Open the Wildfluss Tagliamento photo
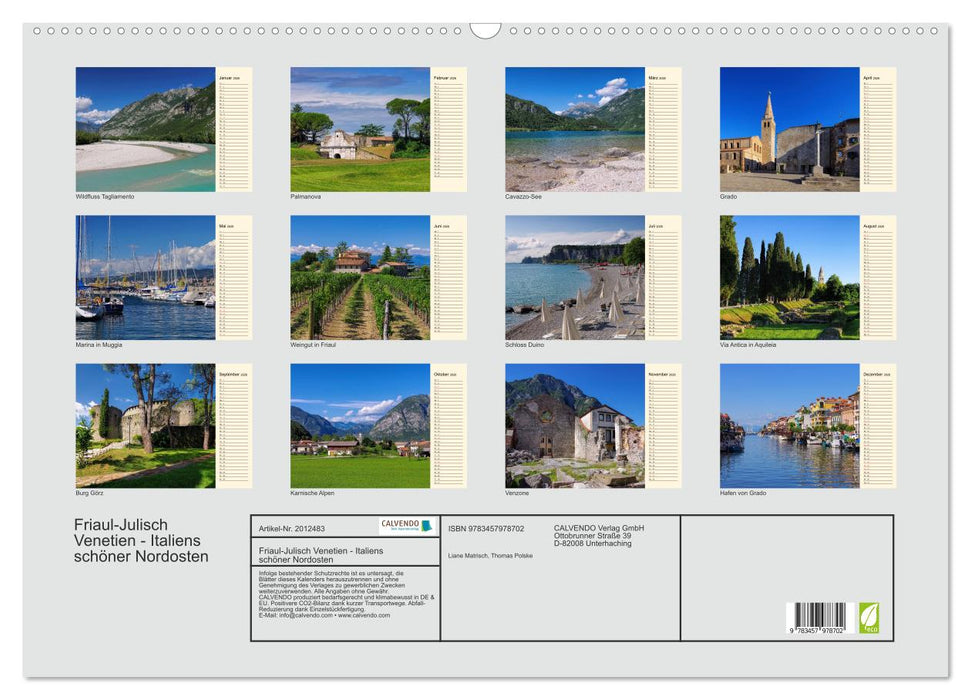Viewport: 971px width, 700px height. pos(145,129)
